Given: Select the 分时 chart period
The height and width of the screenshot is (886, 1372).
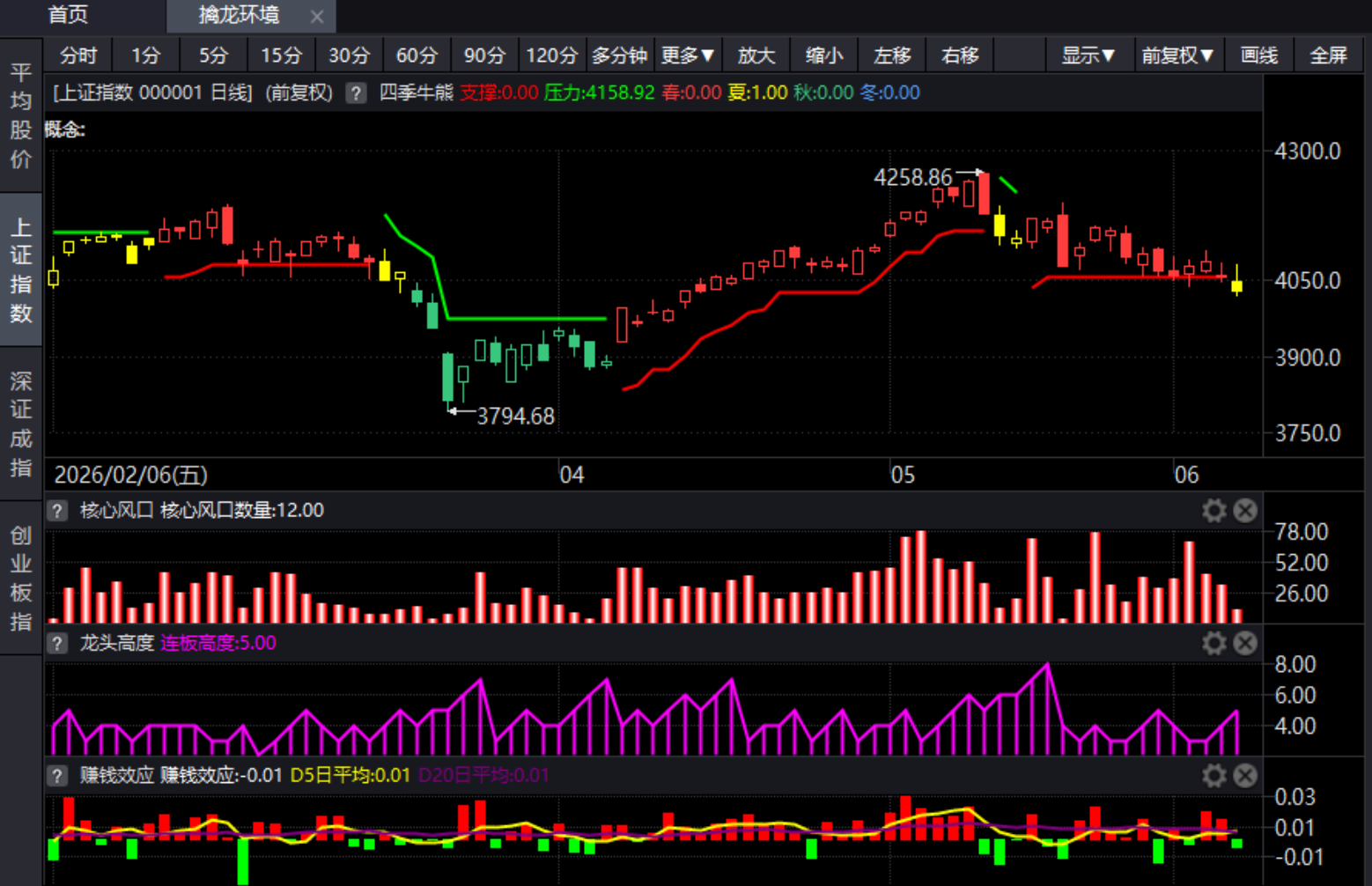Looking at the screenshot, I should coord(78,55).
